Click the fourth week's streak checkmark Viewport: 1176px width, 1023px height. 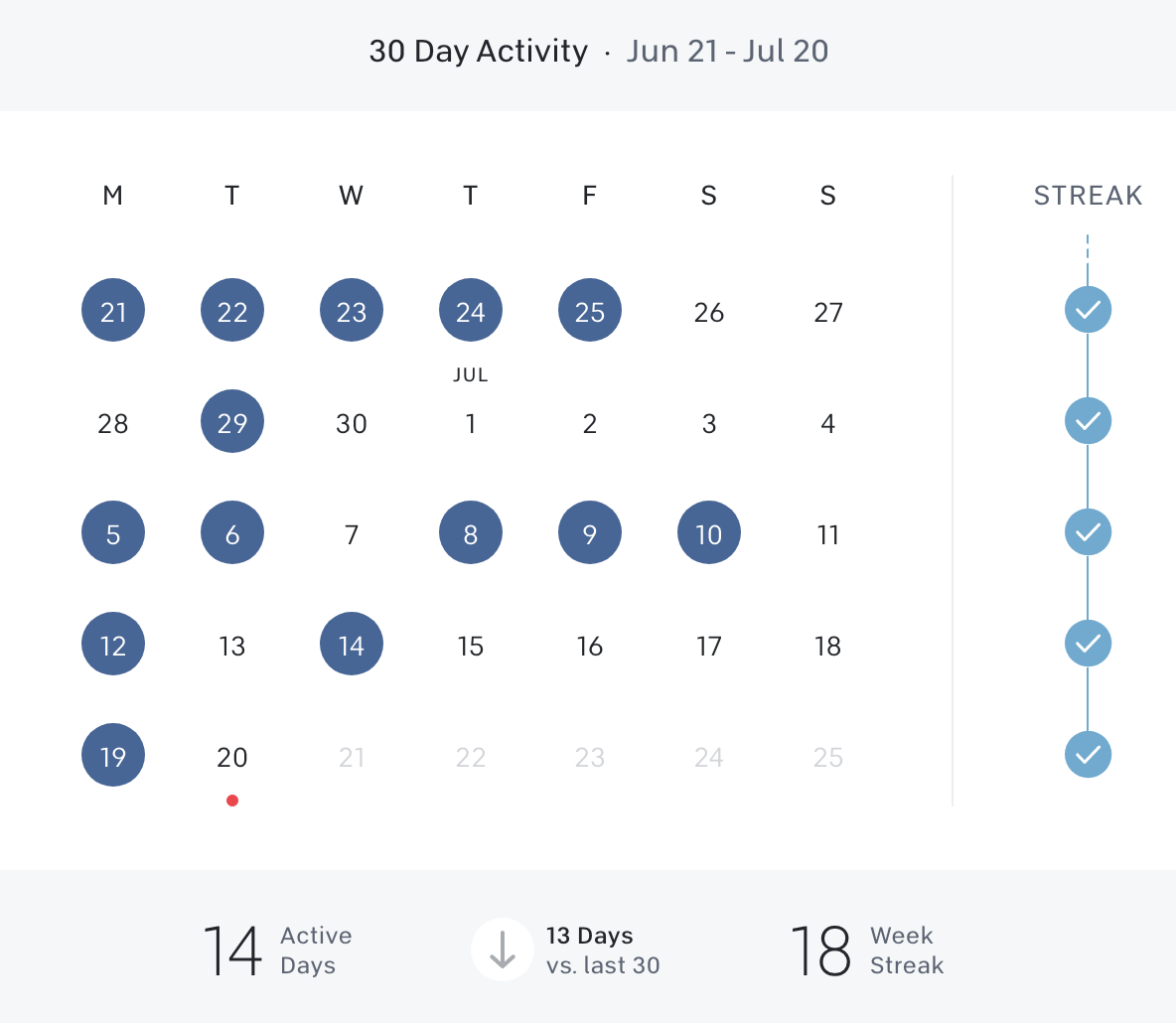click(1088, 644)
